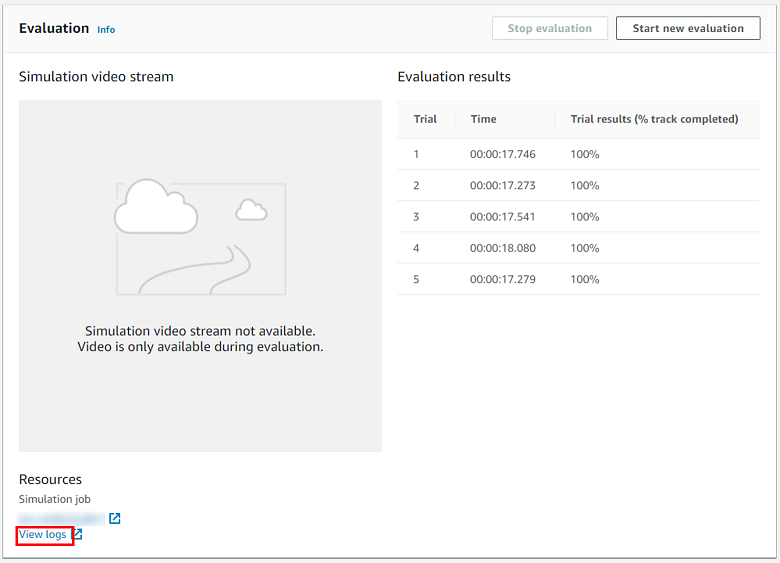Select the time 00:00:17.273 for trial 2
The image size is (780, 563).
pos(503,185)
